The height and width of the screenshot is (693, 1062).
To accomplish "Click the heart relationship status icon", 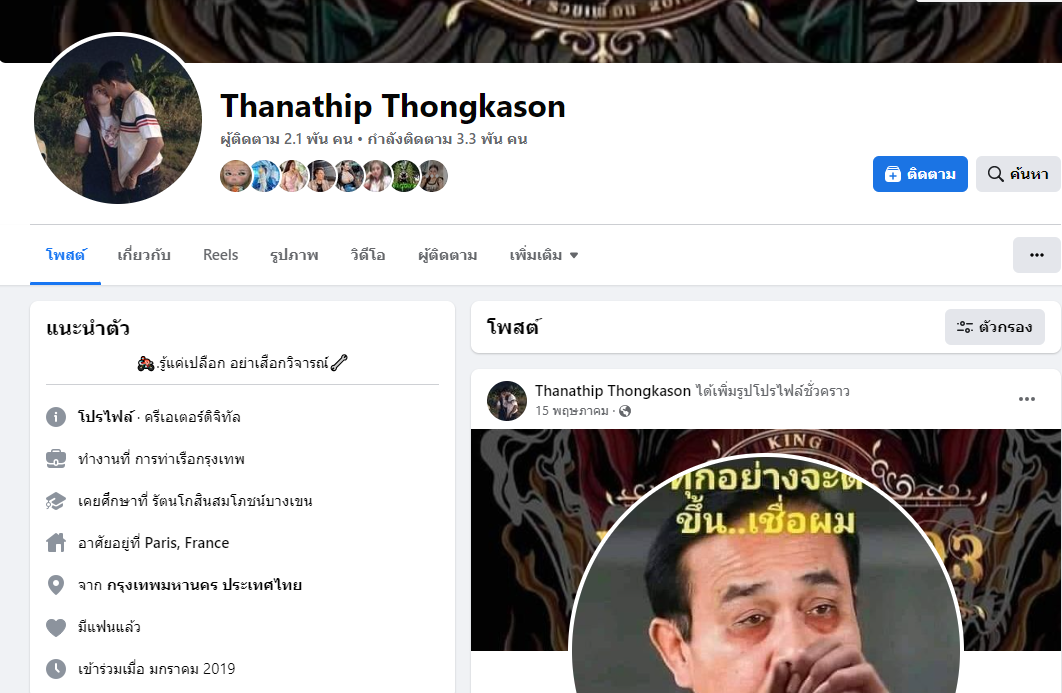I will (56, 627).
